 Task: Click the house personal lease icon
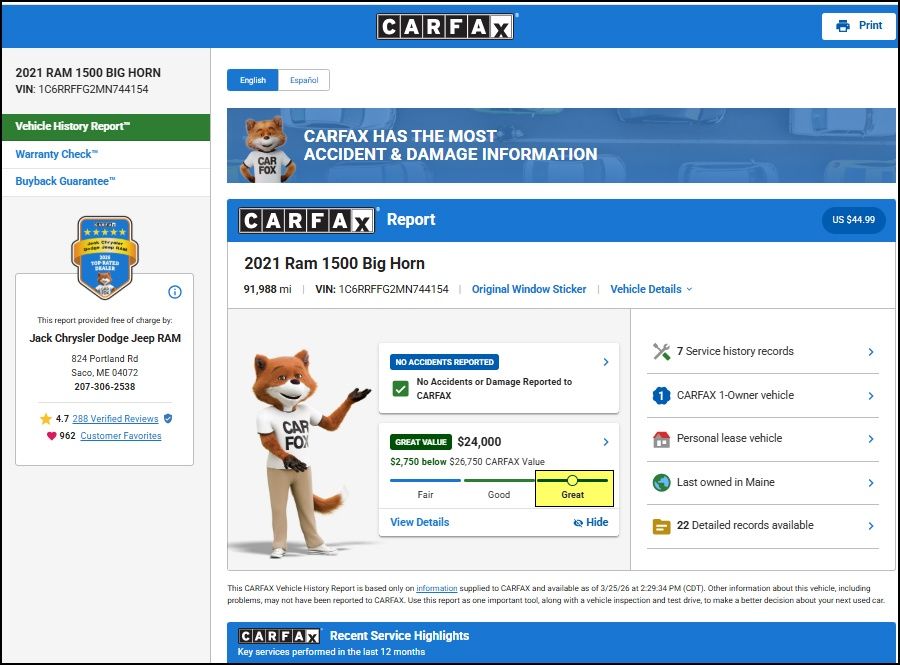[661, 439]
